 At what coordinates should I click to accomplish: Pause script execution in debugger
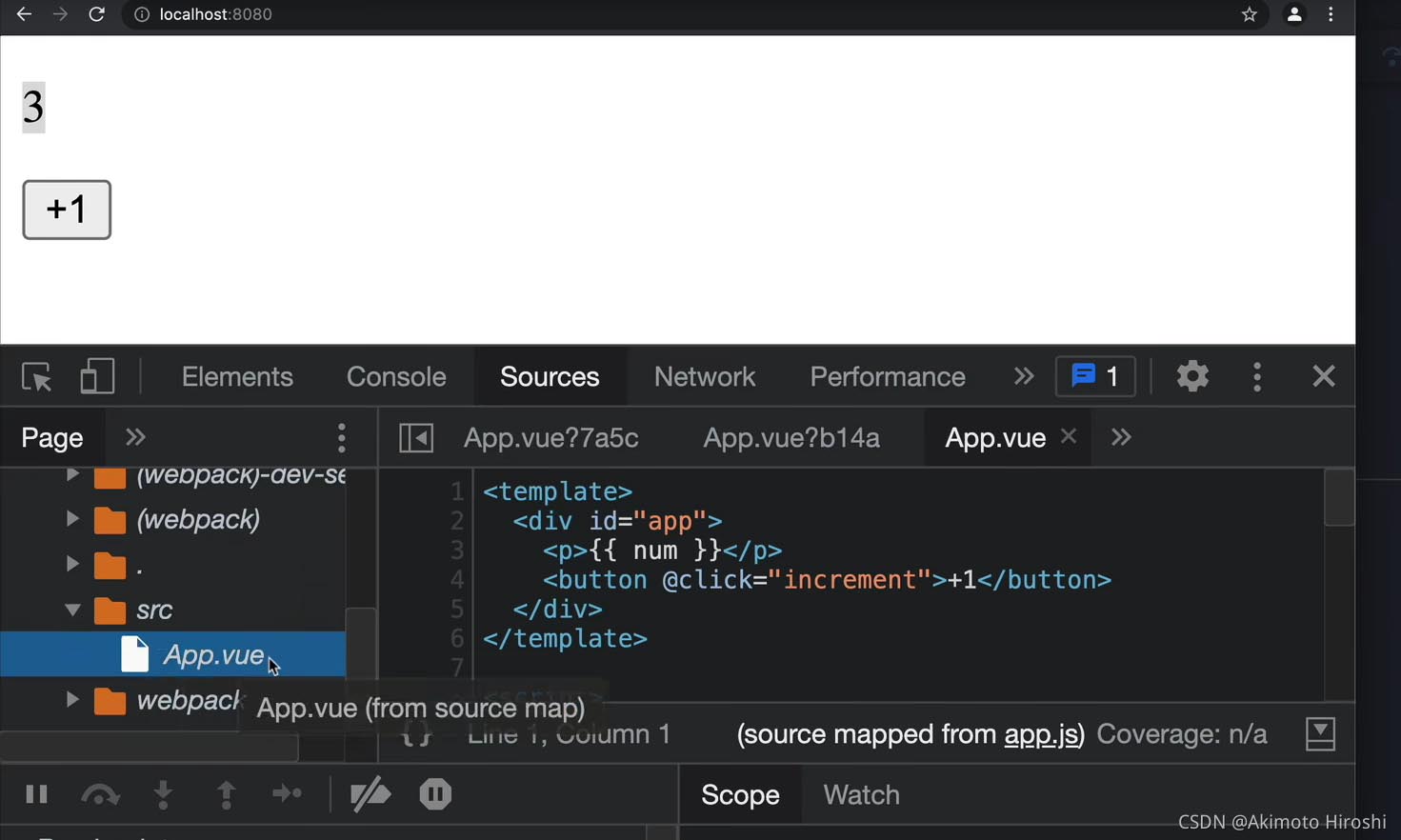(x=37, y=794)
